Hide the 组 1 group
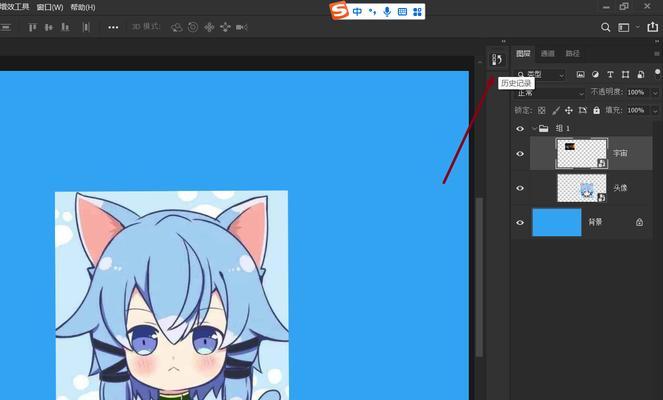The image size is (663, 400). click(520, 129)
